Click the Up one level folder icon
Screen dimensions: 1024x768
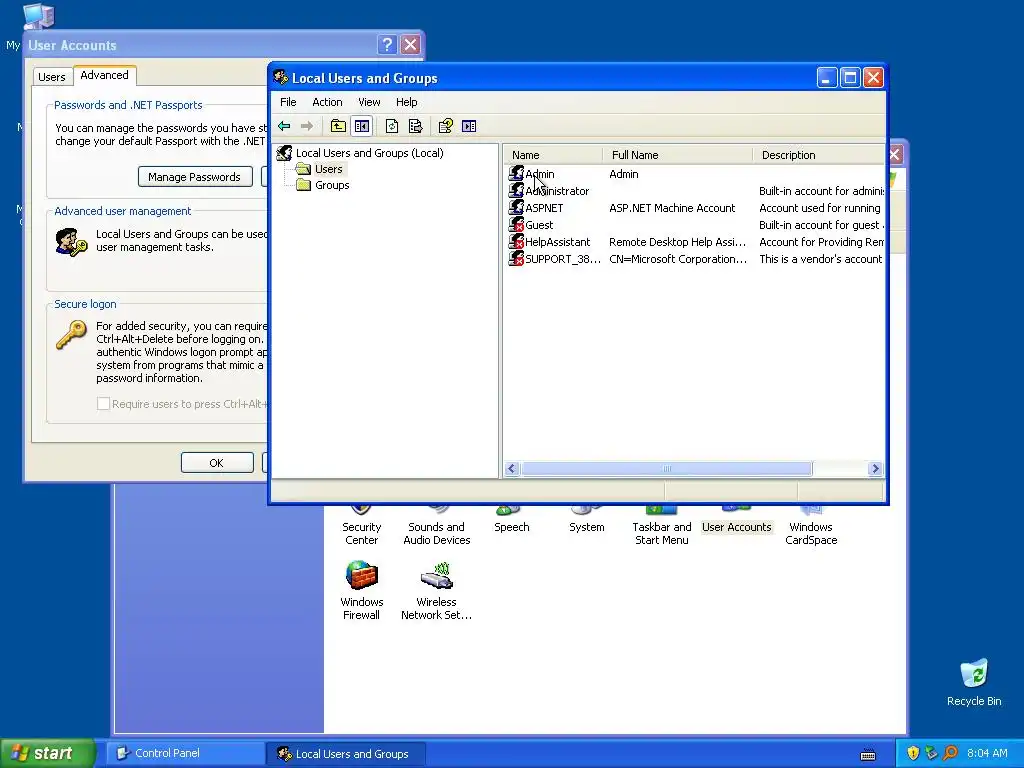point(338,126)
